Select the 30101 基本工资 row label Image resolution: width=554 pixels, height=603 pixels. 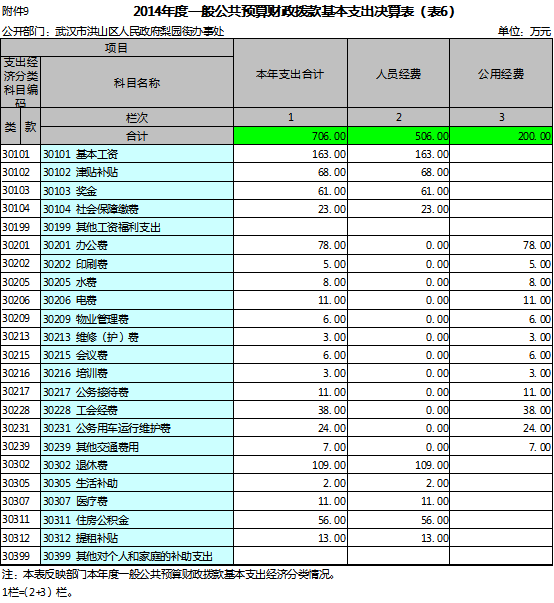pos(137,154)
